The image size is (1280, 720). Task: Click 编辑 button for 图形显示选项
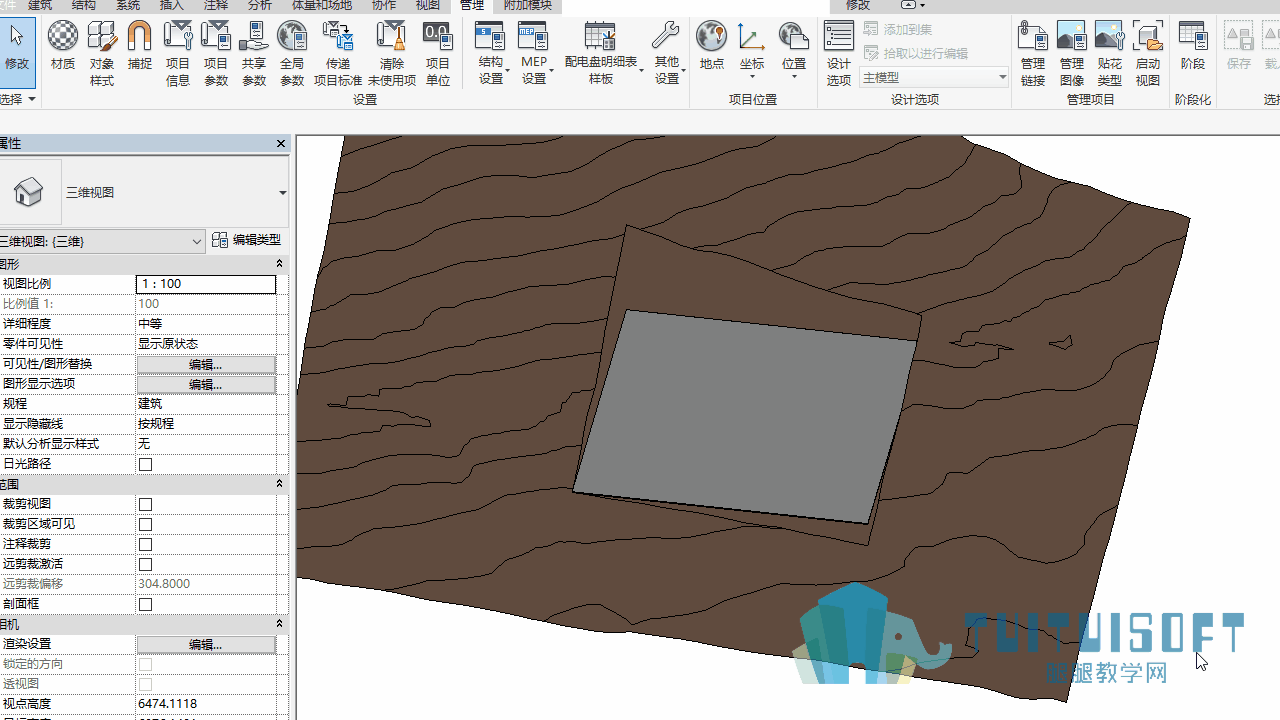[x=206, y=384]
